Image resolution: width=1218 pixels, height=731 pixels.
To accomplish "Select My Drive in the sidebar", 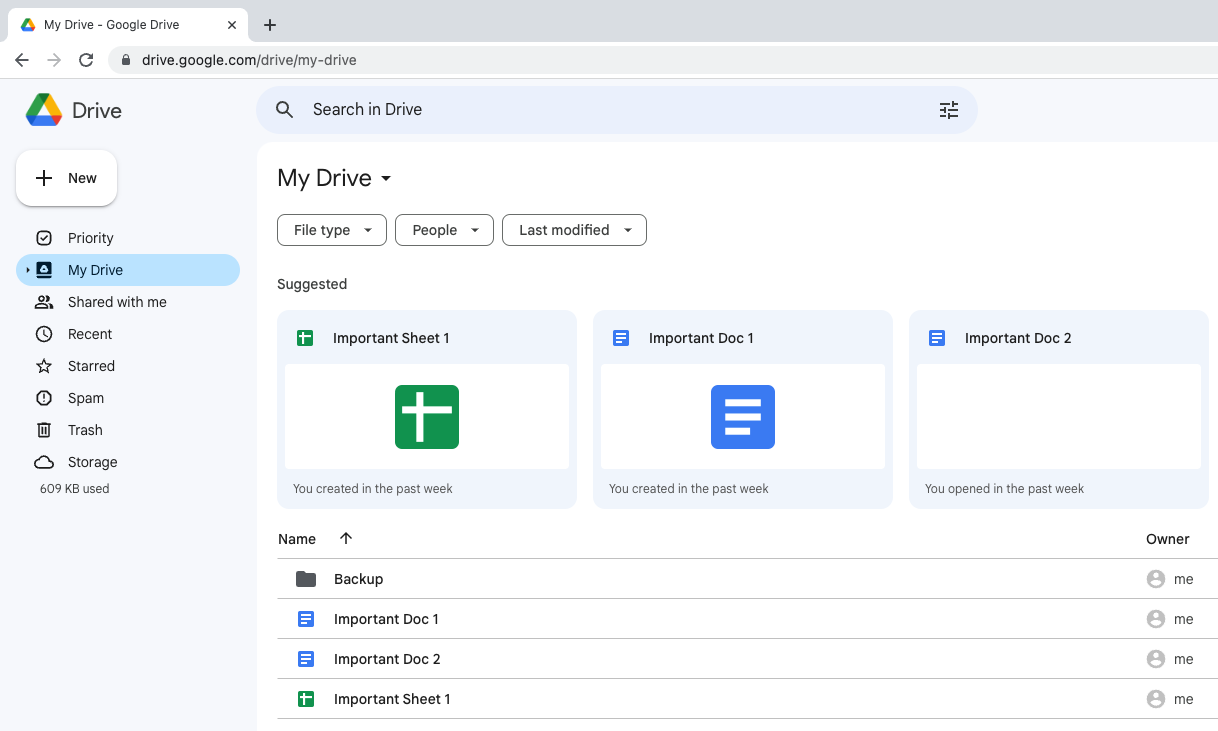I will (x=128, y=270).
